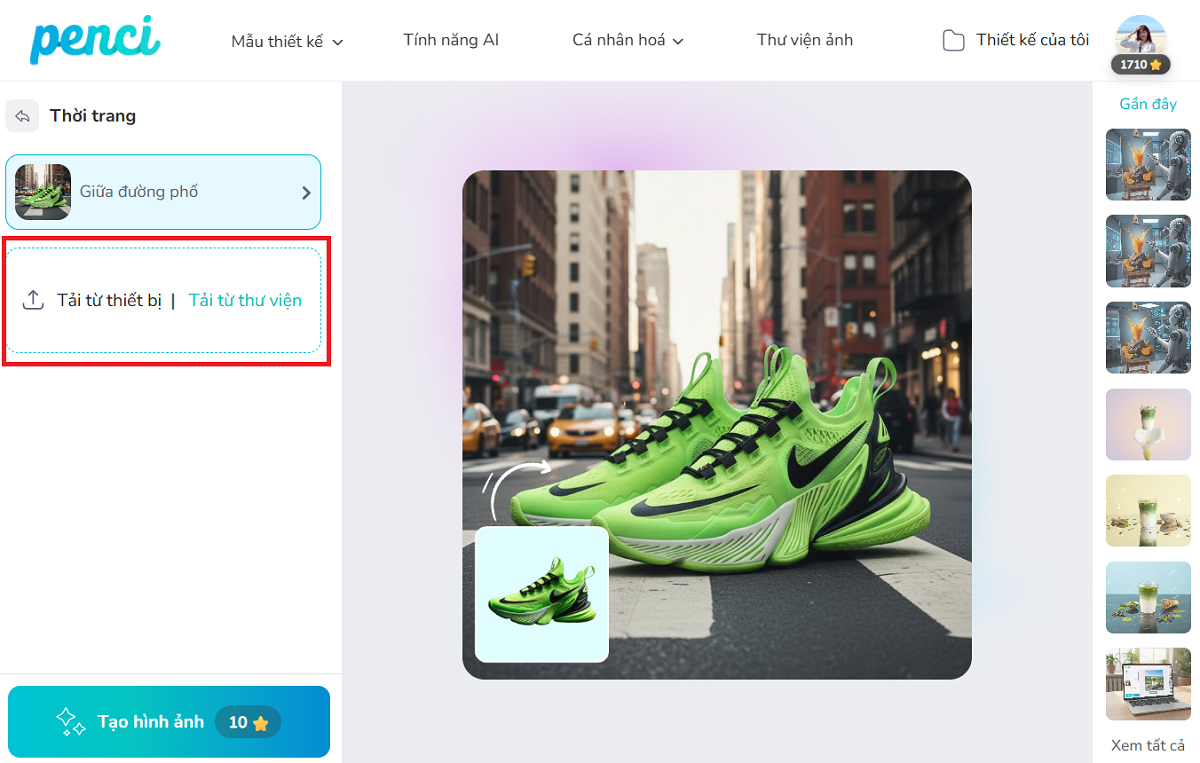The image size is (1200, 763).
Task: Go to Thư viện ảnh
Action: [804, 41]
